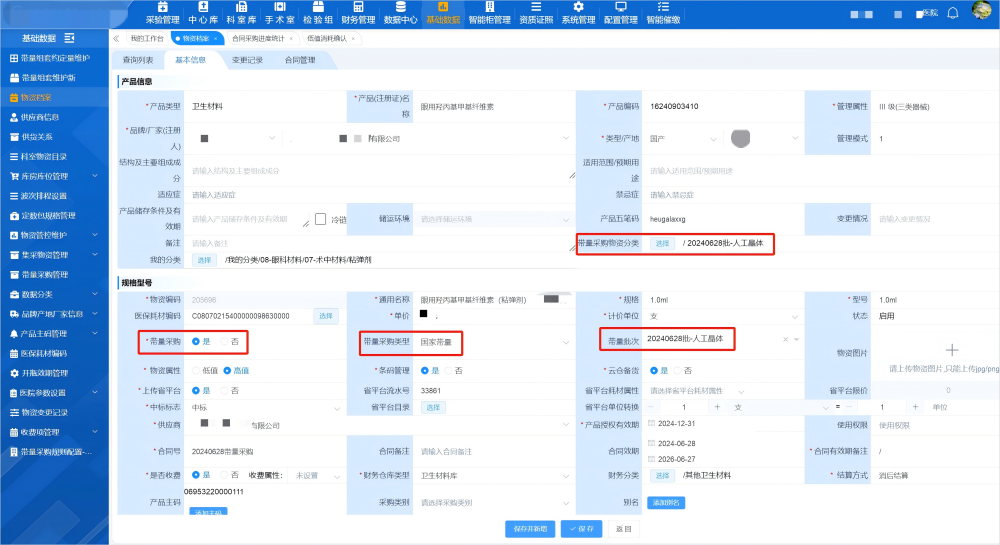Select 否 for 是否收费
1000x545 pixels.
click(x=224, y=475)
